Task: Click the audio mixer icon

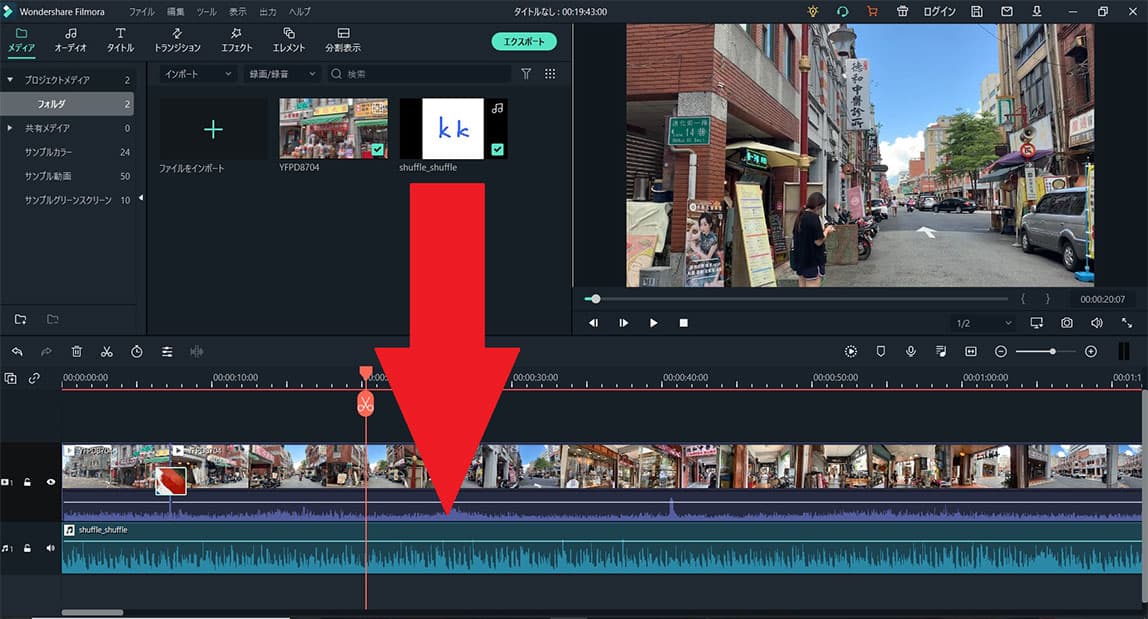Action: click(x=941, y=352)
